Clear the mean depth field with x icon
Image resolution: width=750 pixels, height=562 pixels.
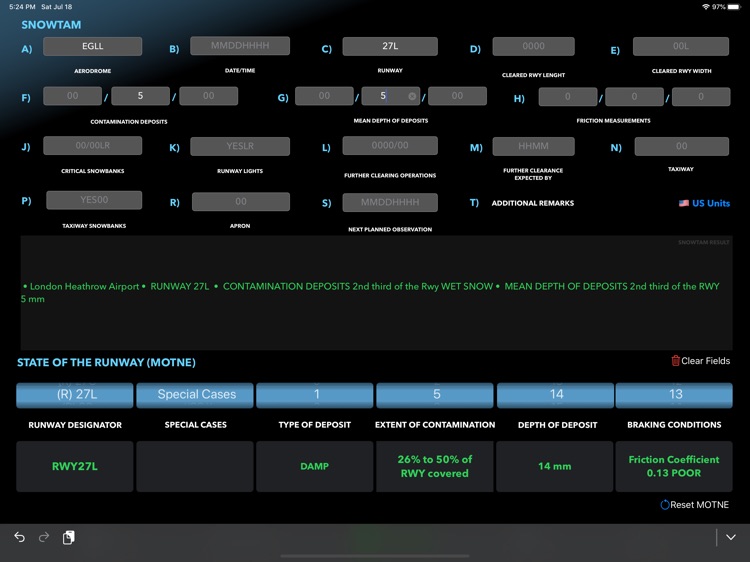[412, 96]
